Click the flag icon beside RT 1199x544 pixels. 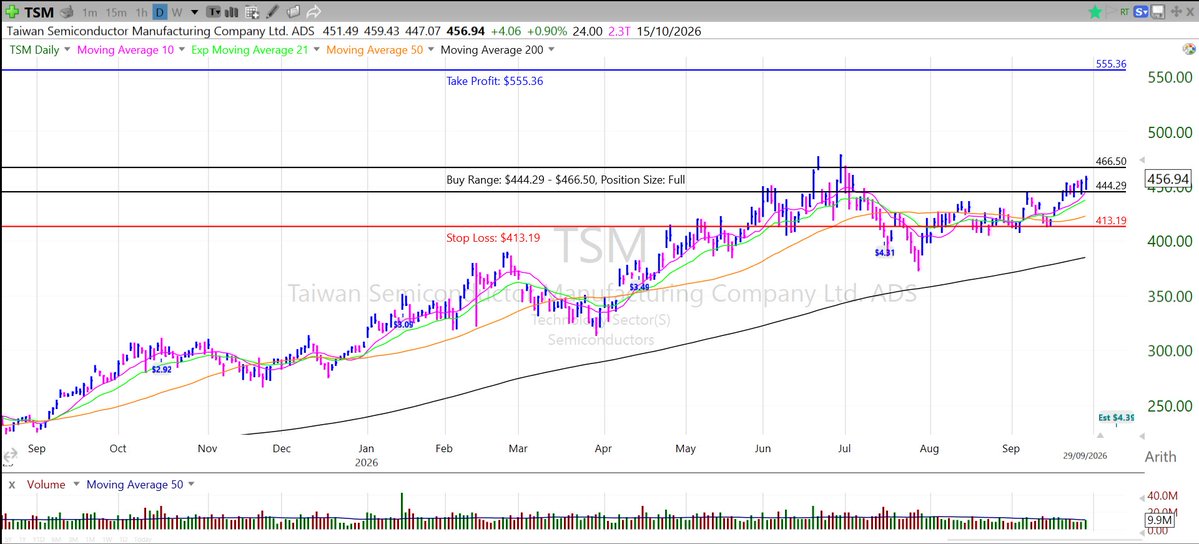tap(1111, 11)
